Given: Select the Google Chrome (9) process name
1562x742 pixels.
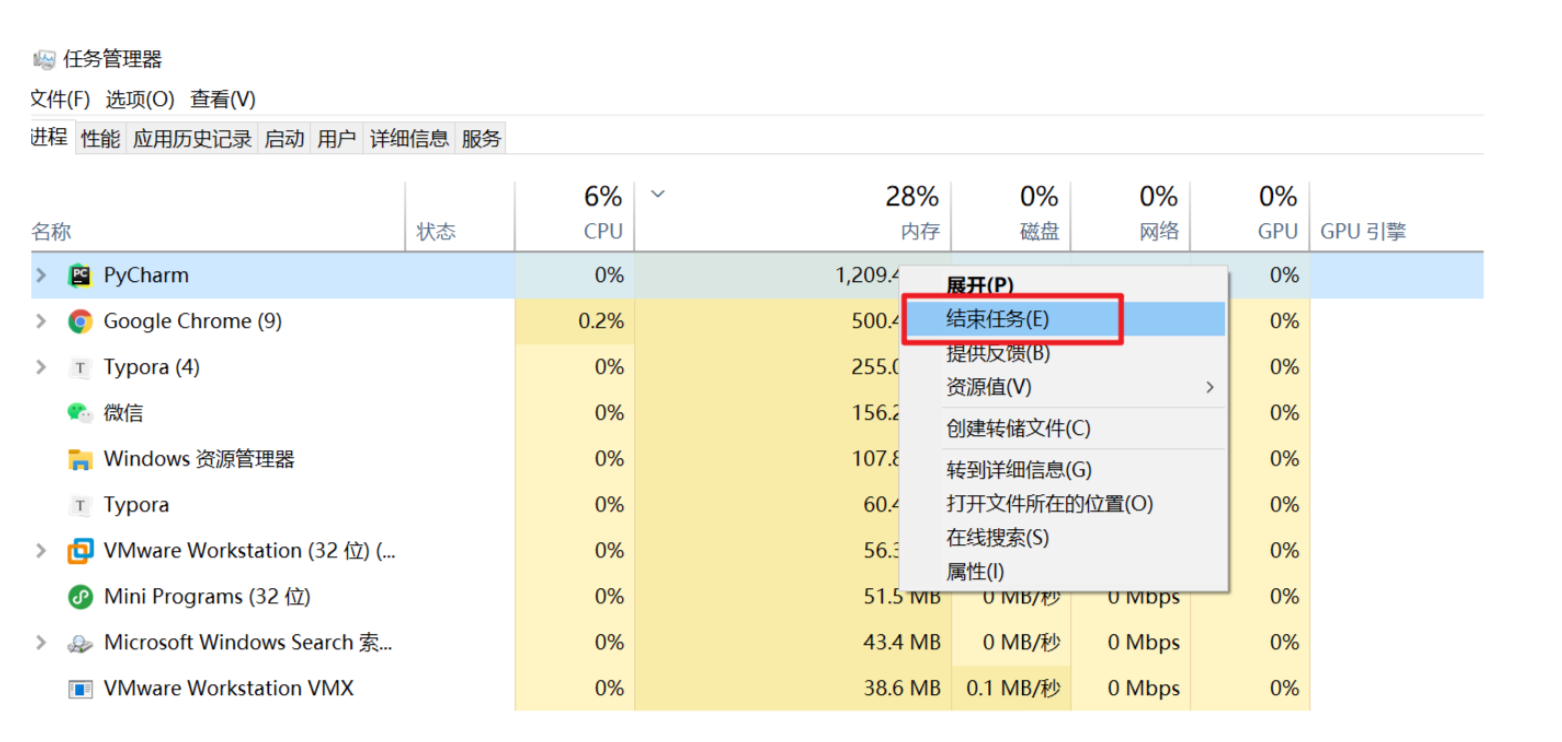Looking at the screenshot, I should point(193,321).
